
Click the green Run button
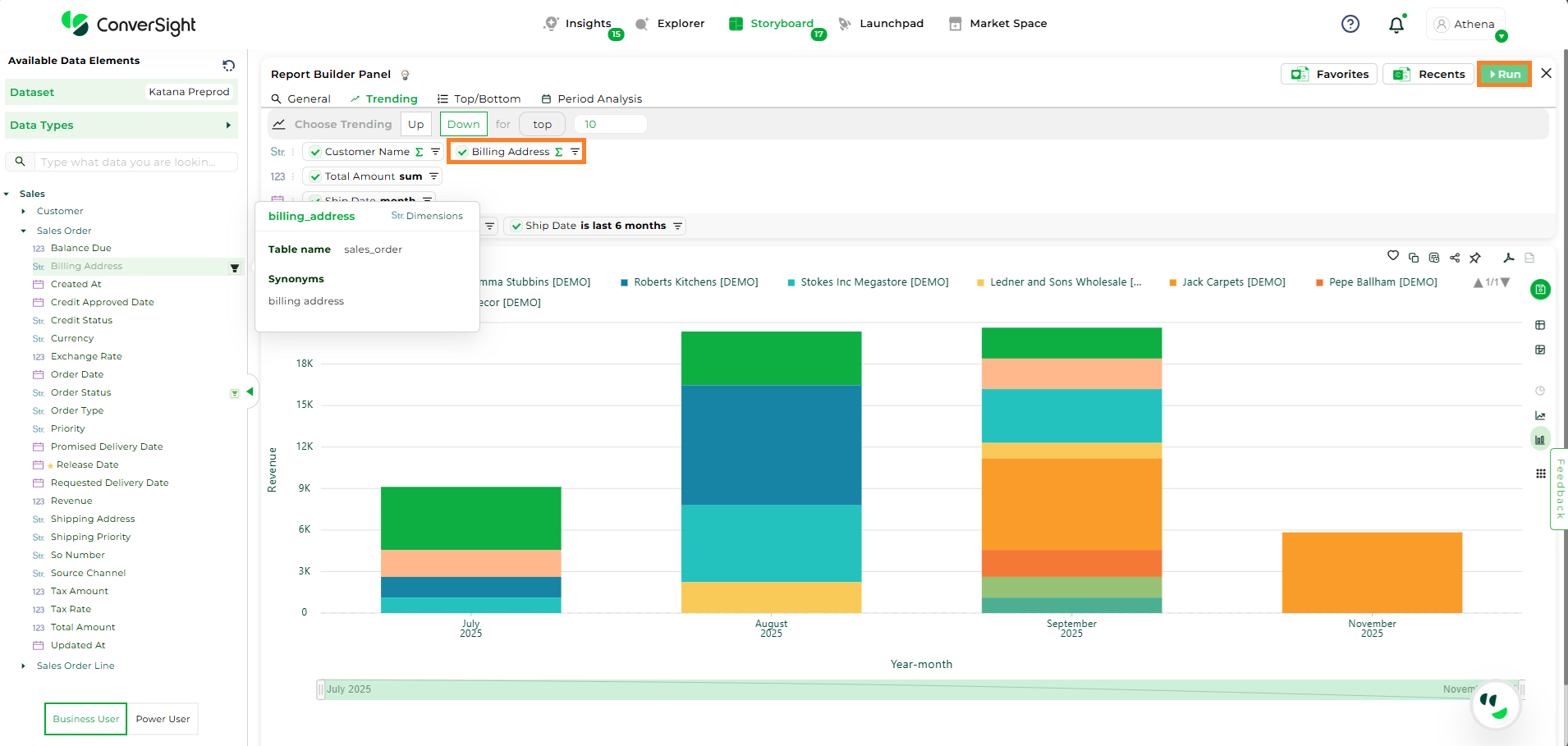pos(1504,74)
